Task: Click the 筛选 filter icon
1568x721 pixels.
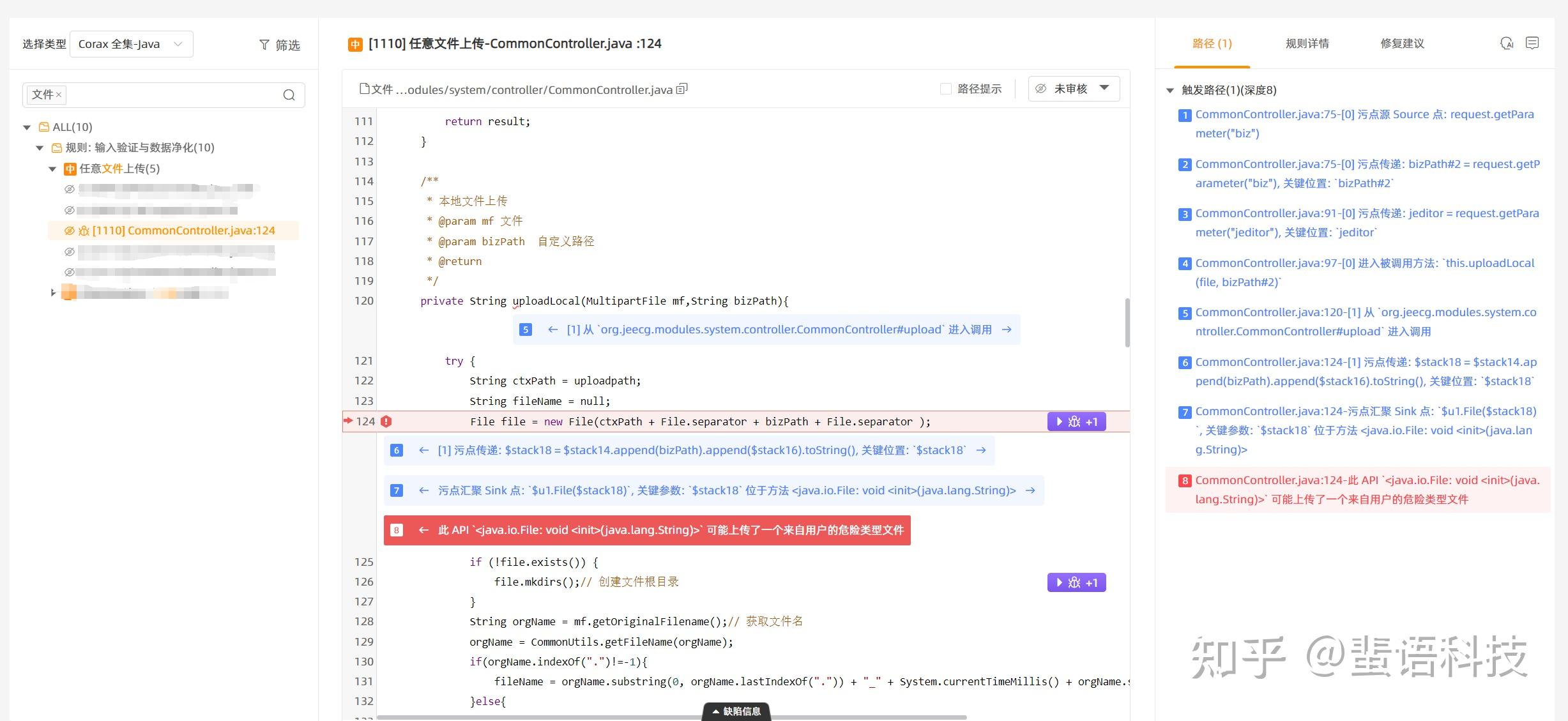Action: click(264, 44)
